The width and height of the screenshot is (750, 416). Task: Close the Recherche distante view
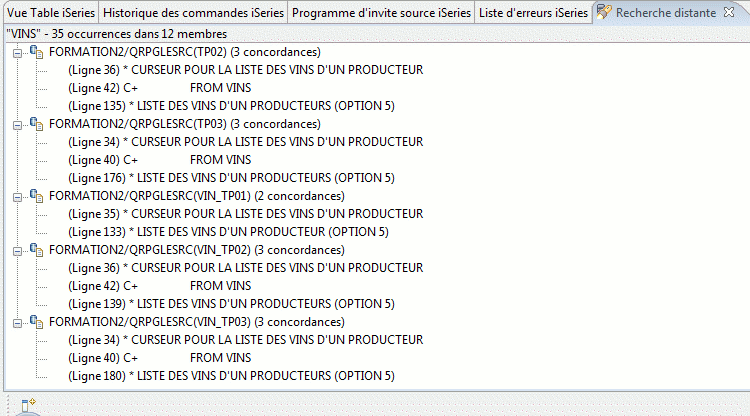[x=728, y=12]
